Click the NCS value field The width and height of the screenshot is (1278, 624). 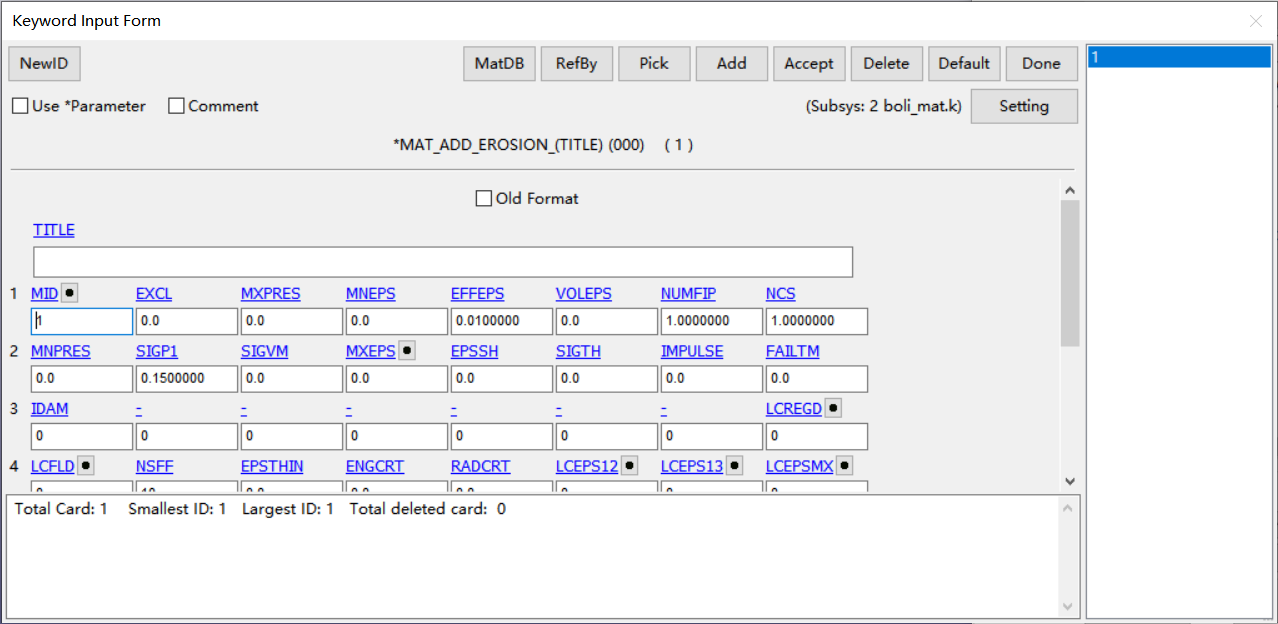(x=817, y=321)
